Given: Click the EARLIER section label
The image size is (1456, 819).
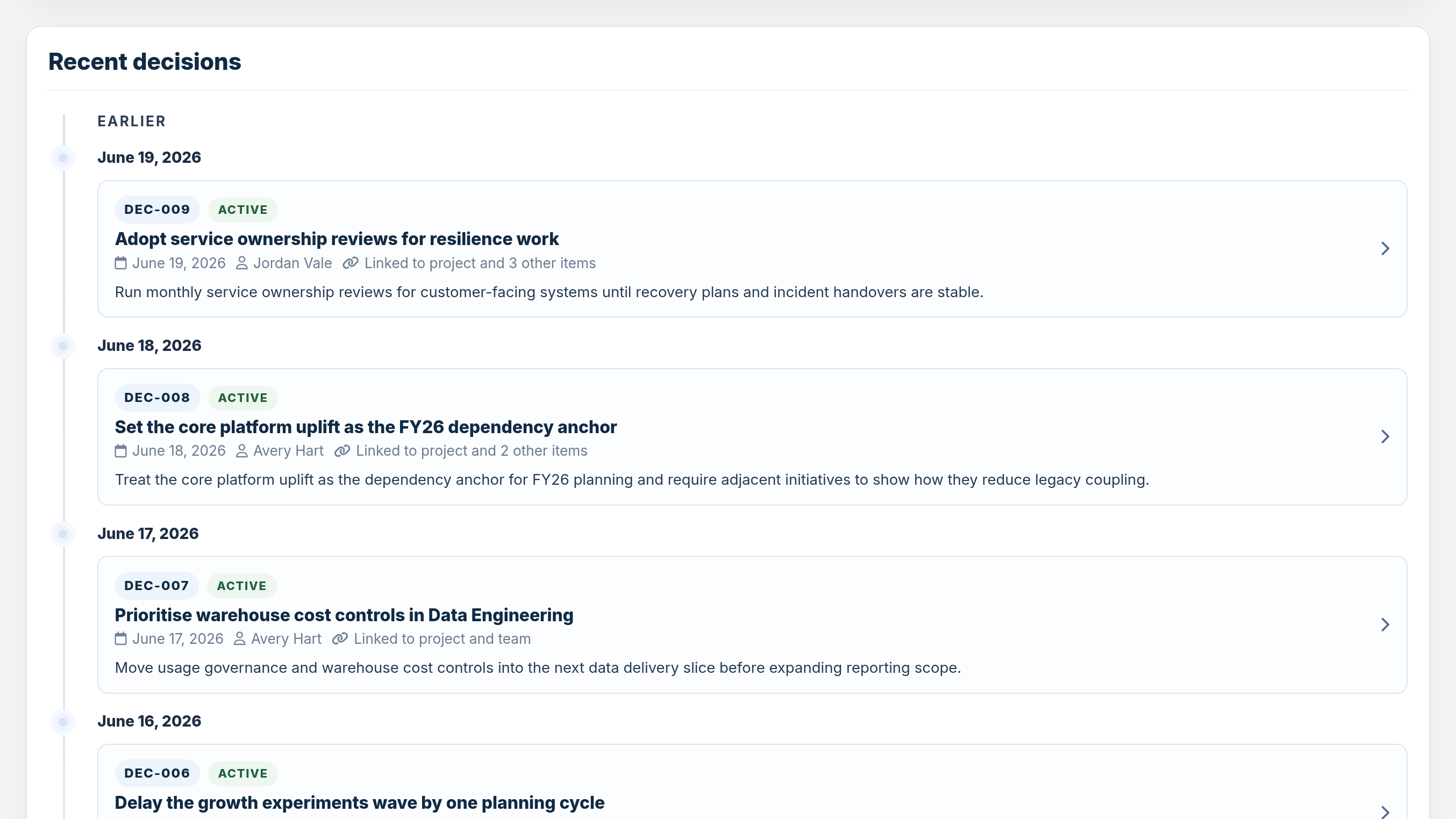Looking at the screenshot, I should pos(132,121).
